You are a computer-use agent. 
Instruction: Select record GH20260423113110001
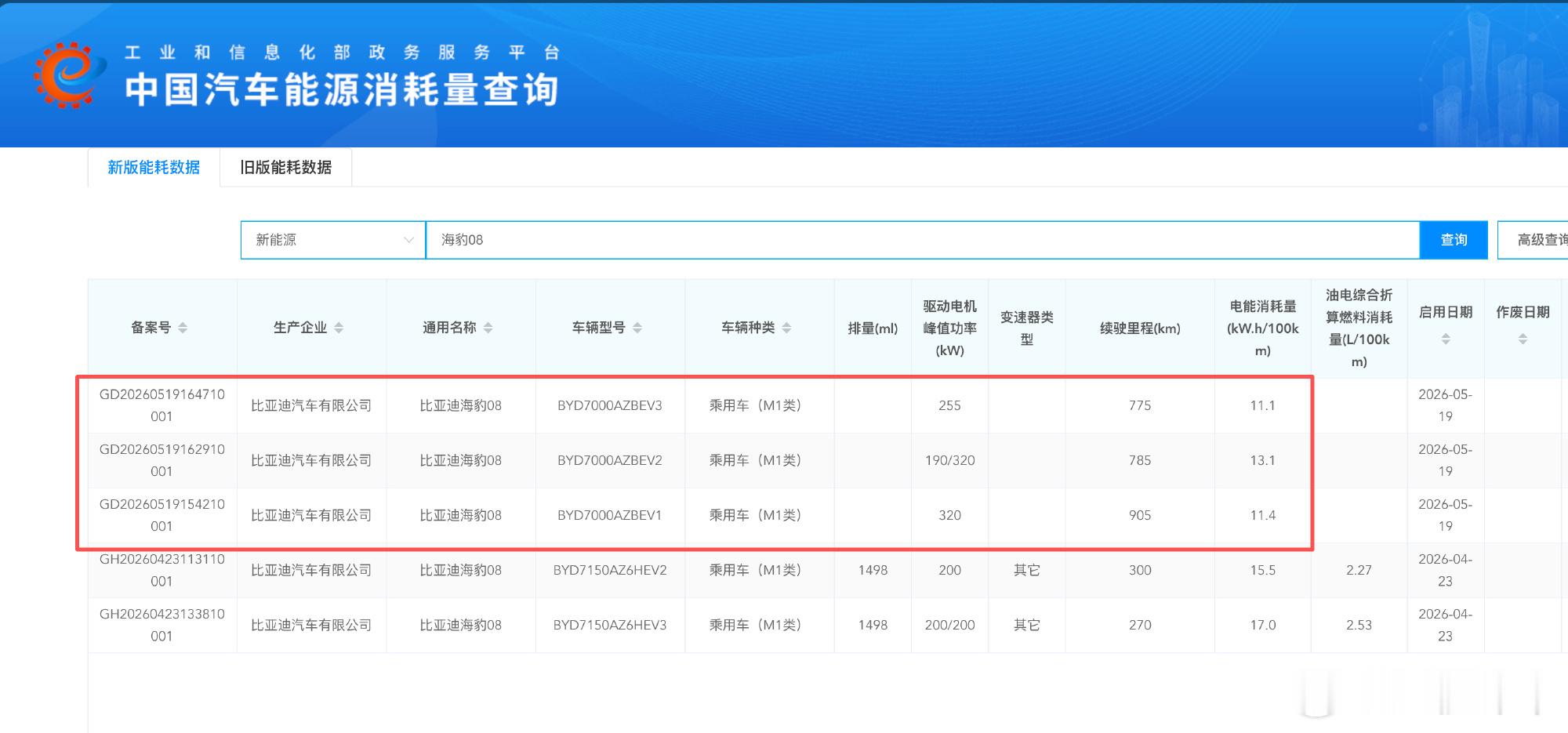(162, 570)
